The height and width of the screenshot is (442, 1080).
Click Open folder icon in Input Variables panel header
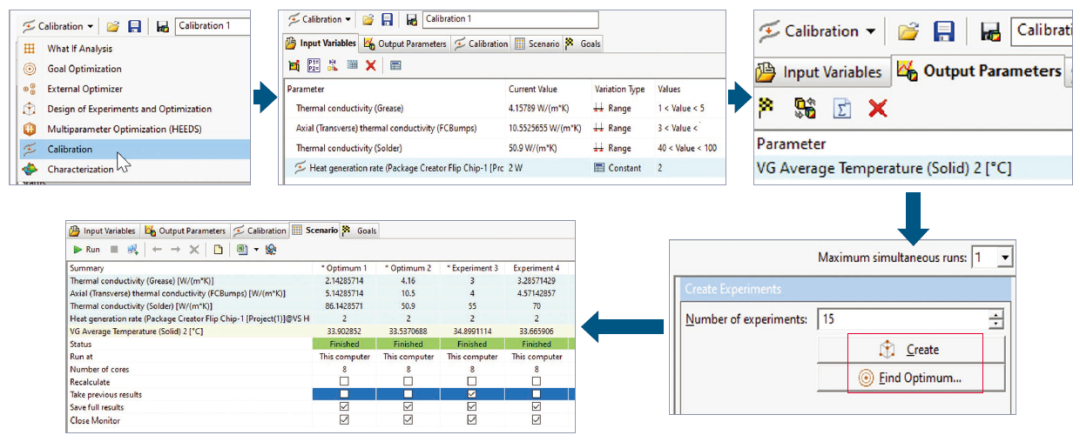(x=368, y=19)
